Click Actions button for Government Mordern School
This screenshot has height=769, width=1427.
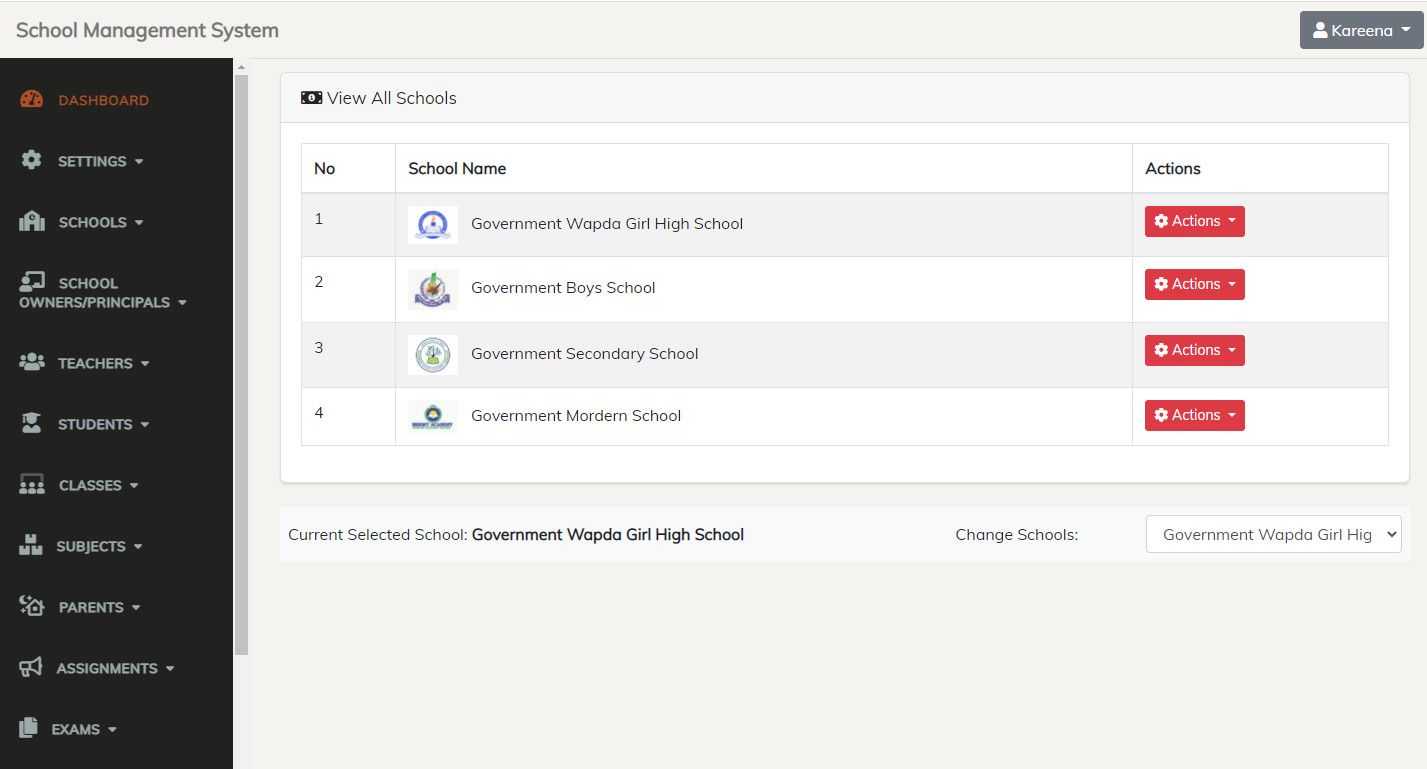1194,416
